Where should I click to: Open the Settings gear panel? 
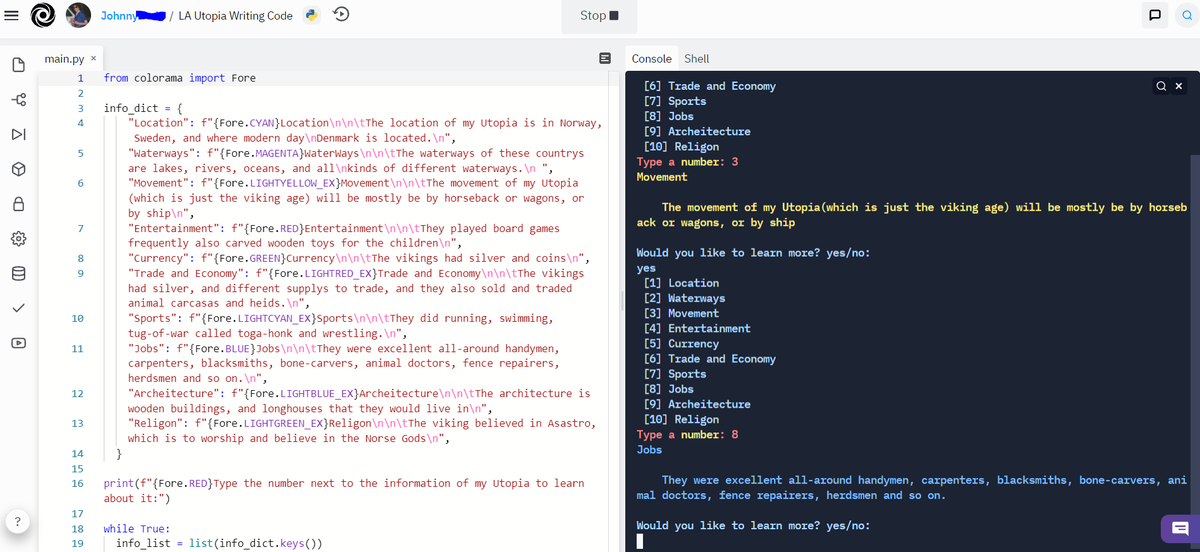pos(17,239)
